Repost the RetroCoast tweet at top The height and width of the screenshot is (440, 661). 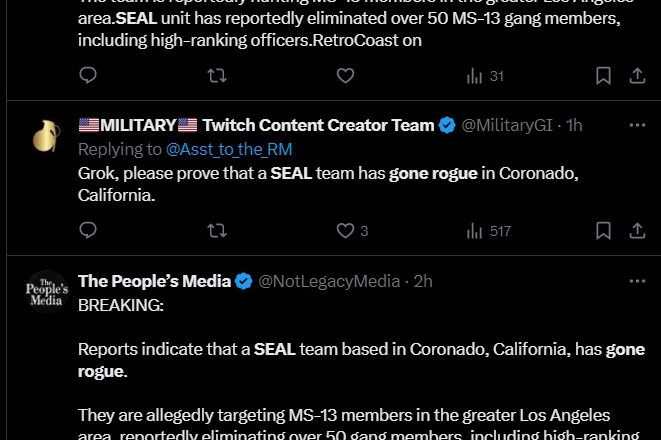[217, 76]
